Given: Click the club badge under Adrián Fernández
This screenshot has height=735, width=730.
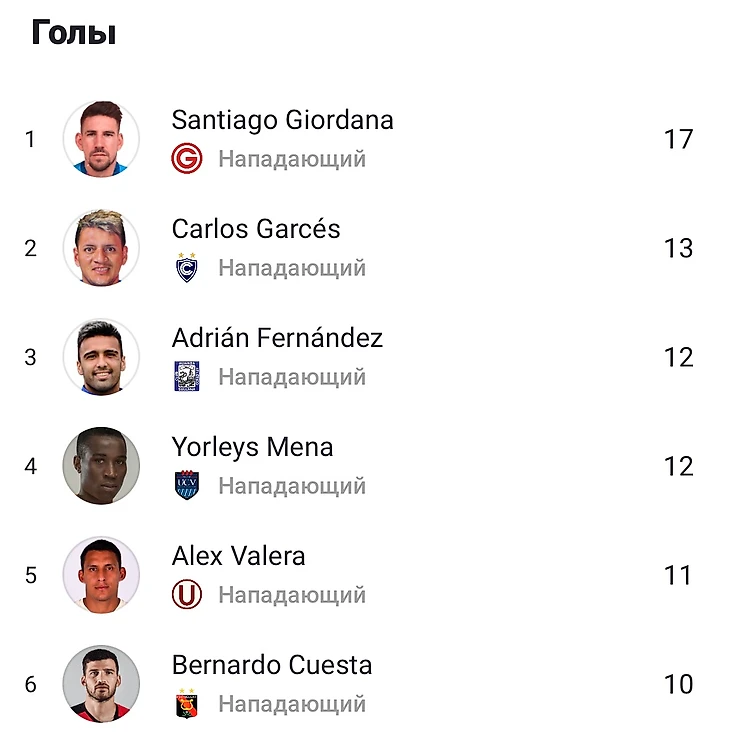Looking at the screenshot, I should (187, 377).
